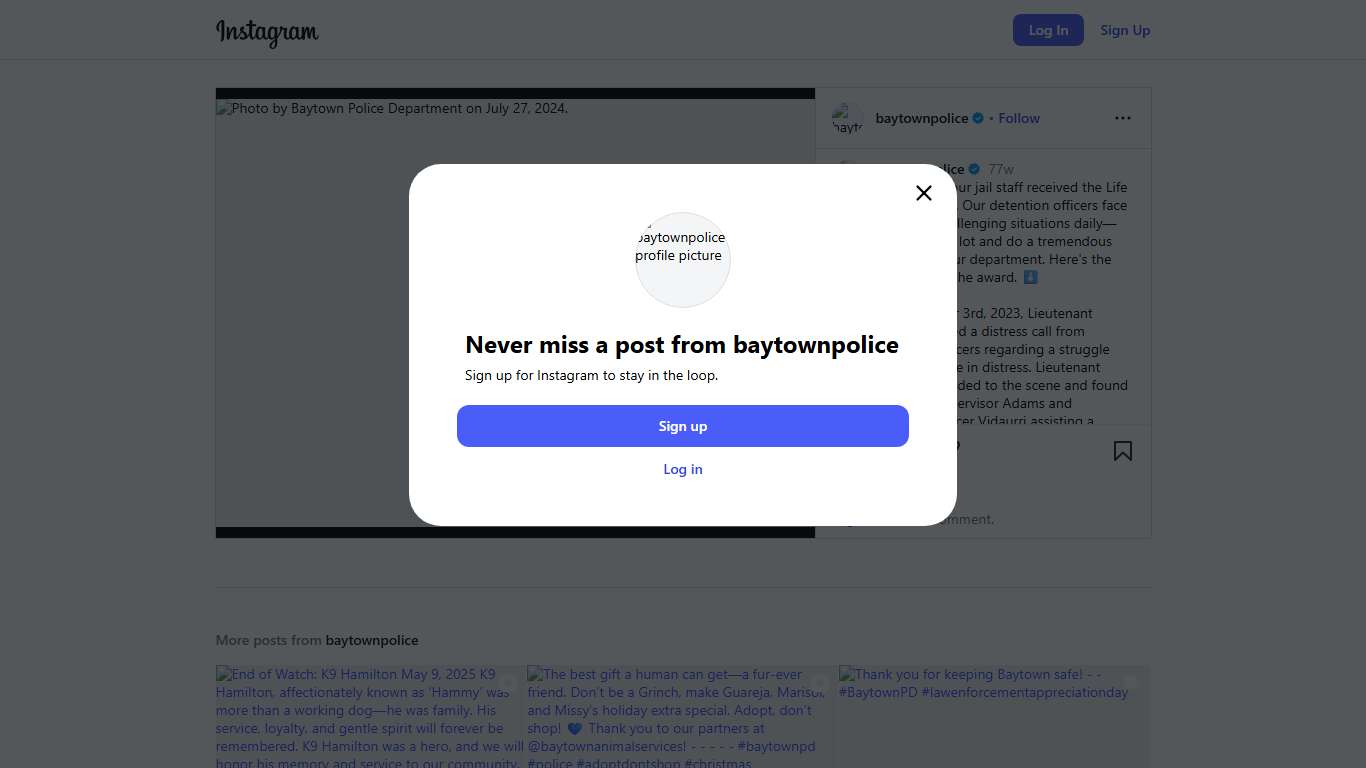Click the Instagram logo in header
Image resolution: width=1366 pixels, height=768 pixels.
point(267,31)
